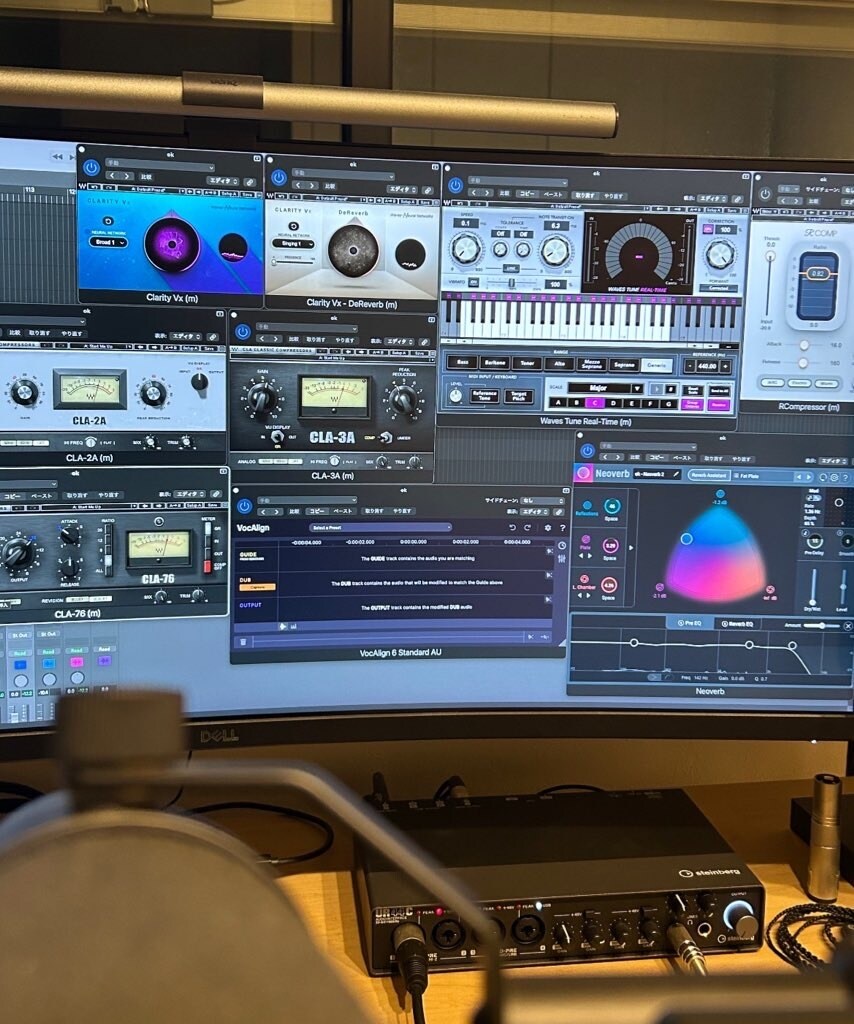Toggle power button in Clarity Vx window

(x=91, y=168)
